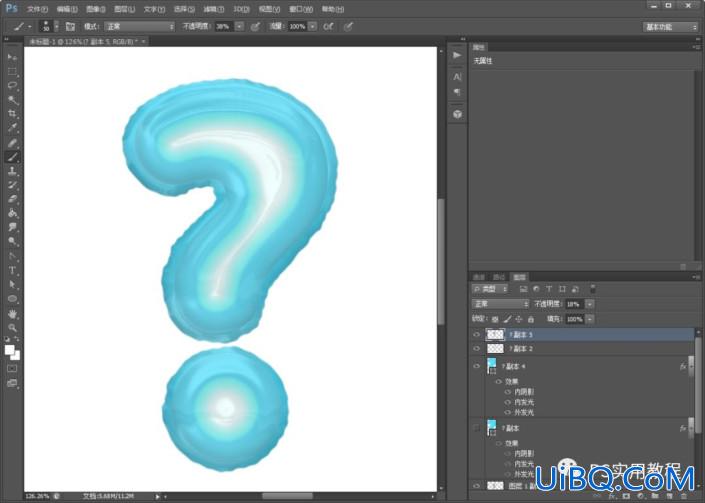Enable airbrush mode in options bar
Screen dimensions: 705x503
pos(329,27)
